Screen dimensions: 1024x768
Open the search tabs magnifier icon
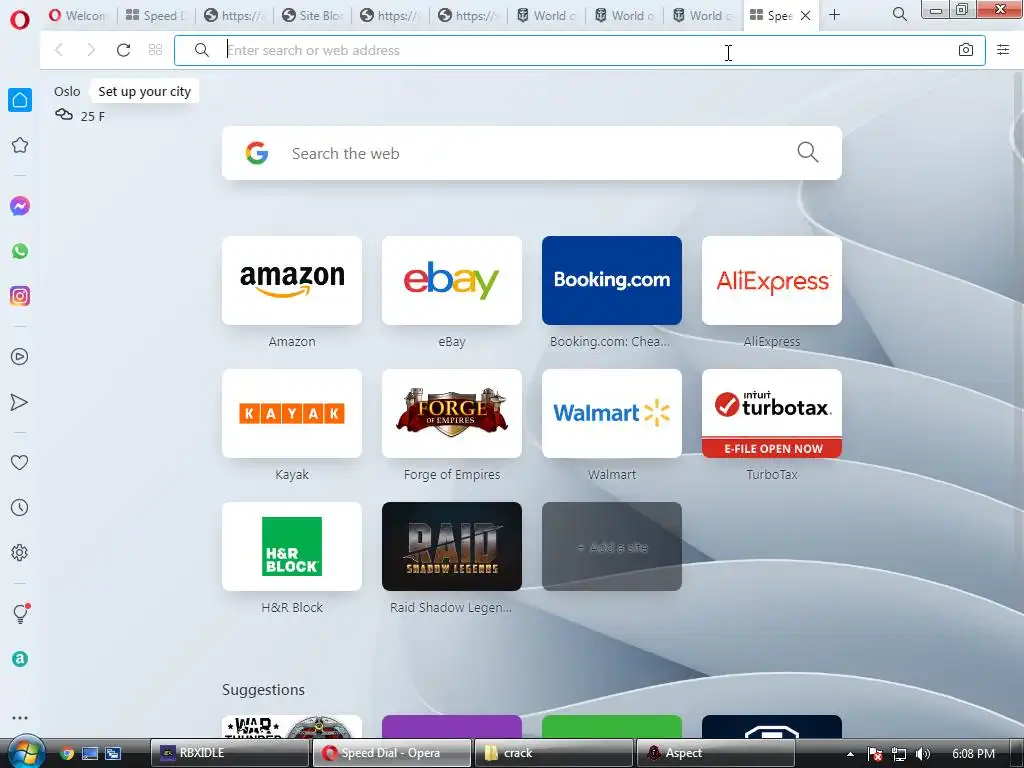tap(899, 14)
